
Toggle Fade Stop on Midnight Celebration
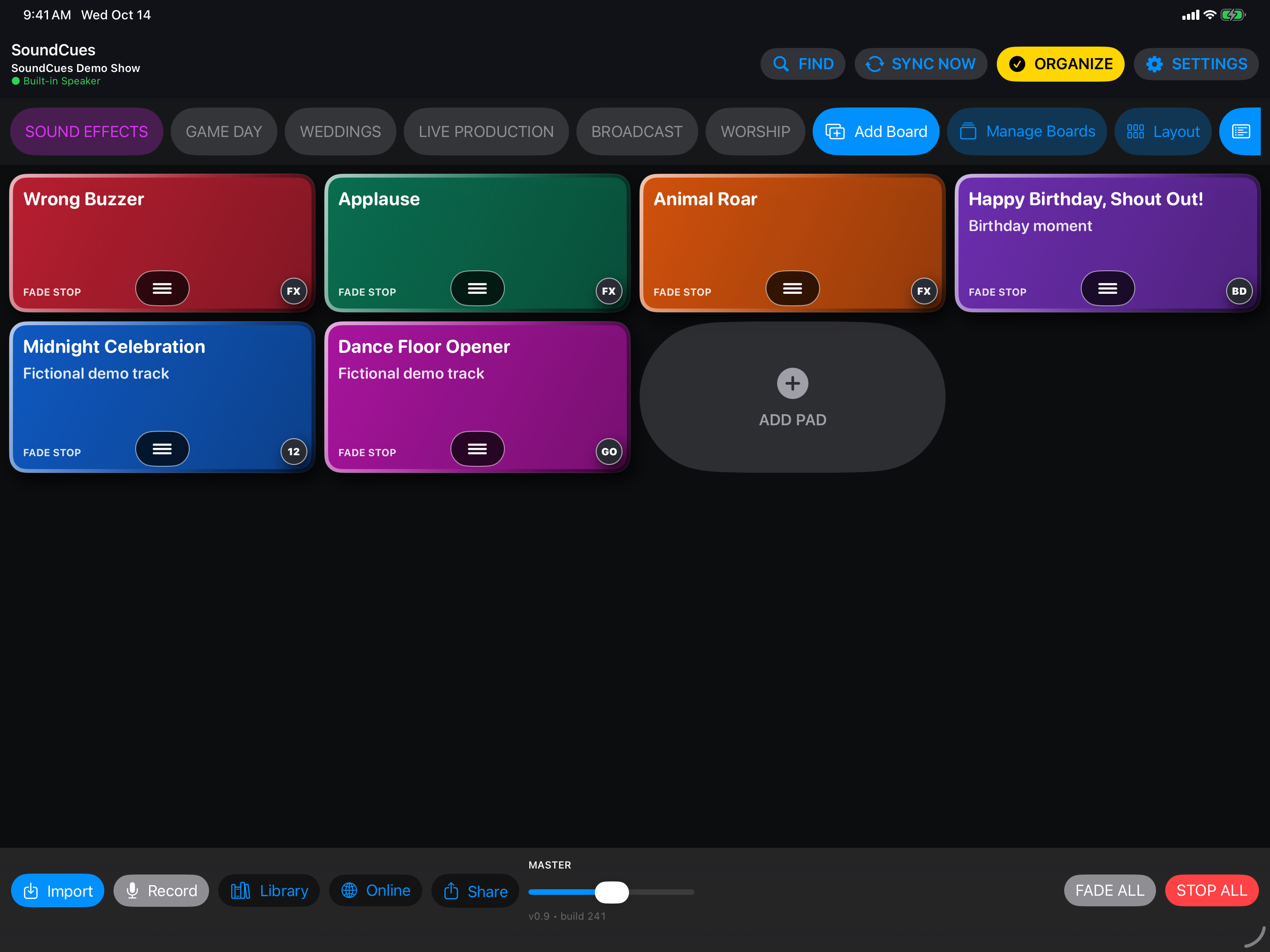(x=52, y=453)
